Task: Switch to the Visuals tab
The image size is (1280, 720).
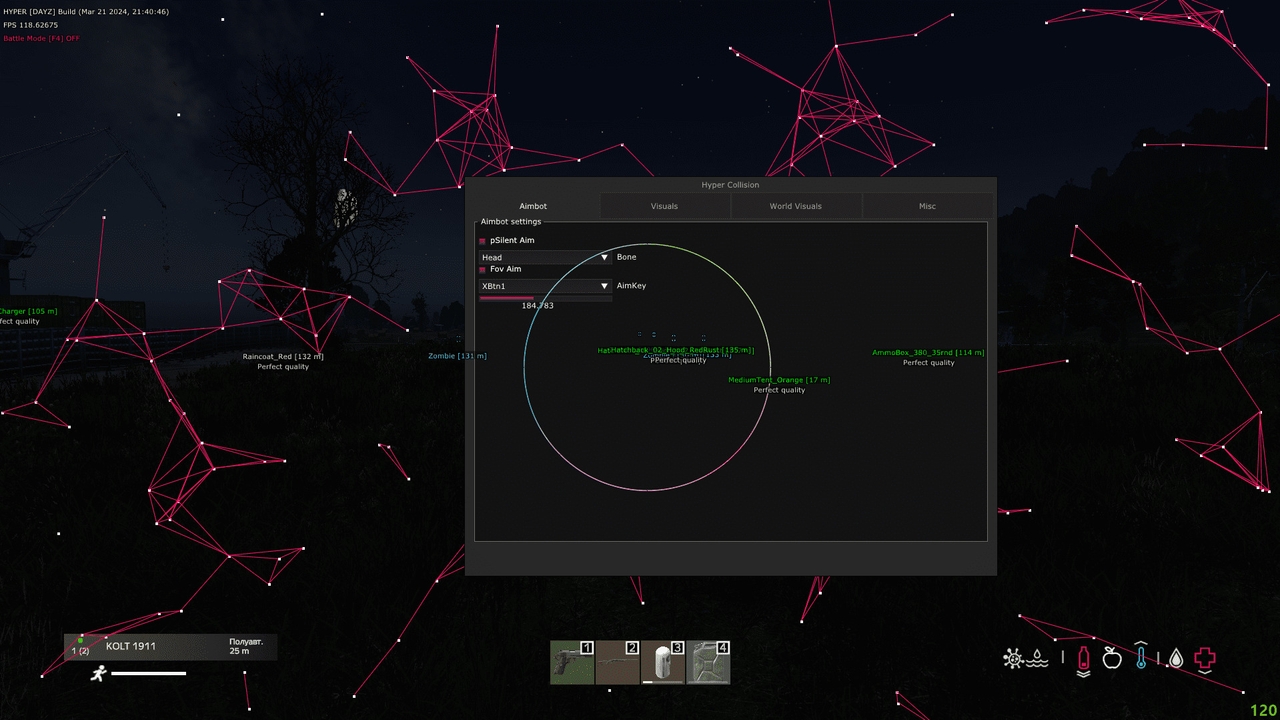Action: (664, 206)
